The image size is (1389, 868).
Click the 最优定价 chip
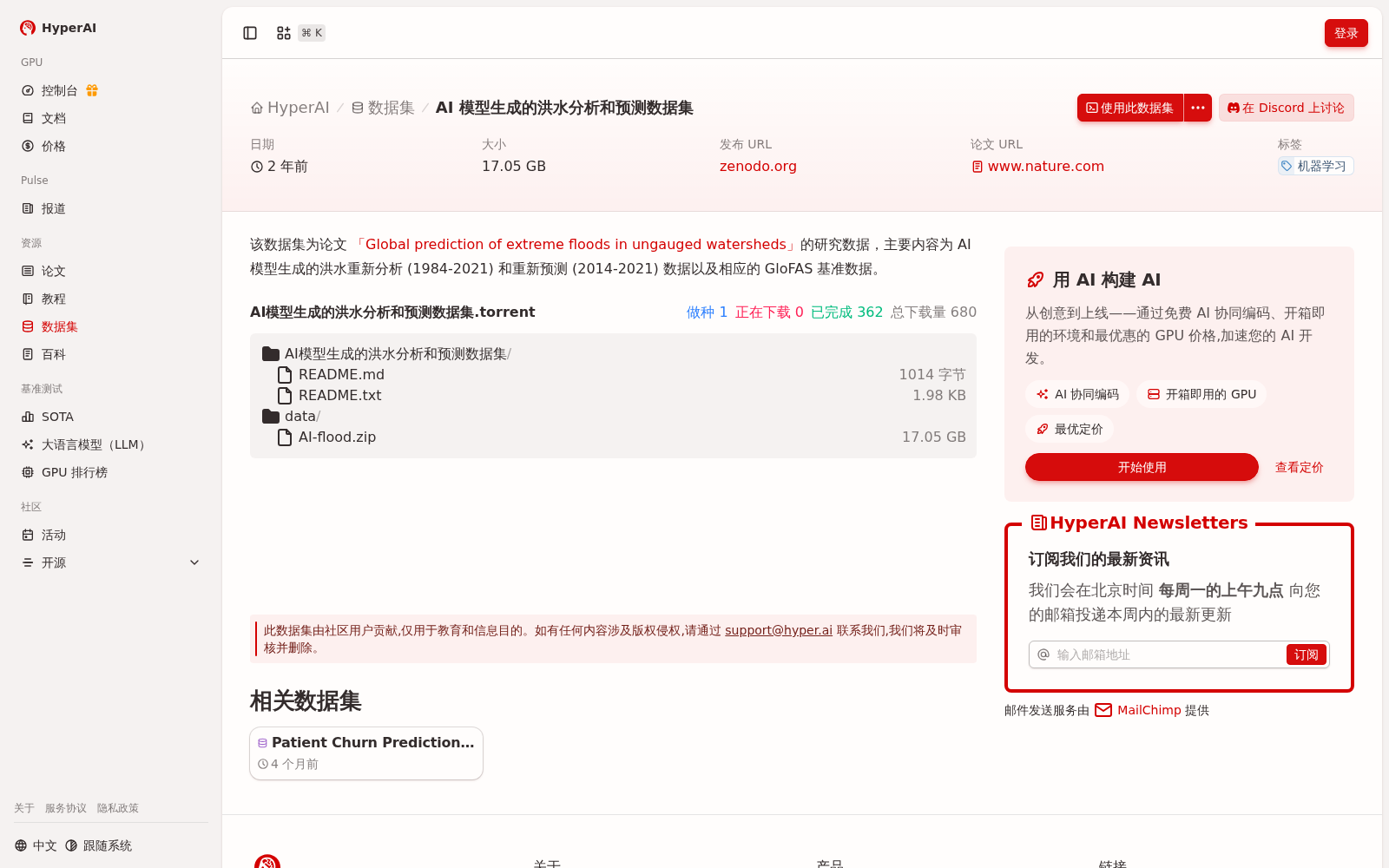pos(1070,429)
